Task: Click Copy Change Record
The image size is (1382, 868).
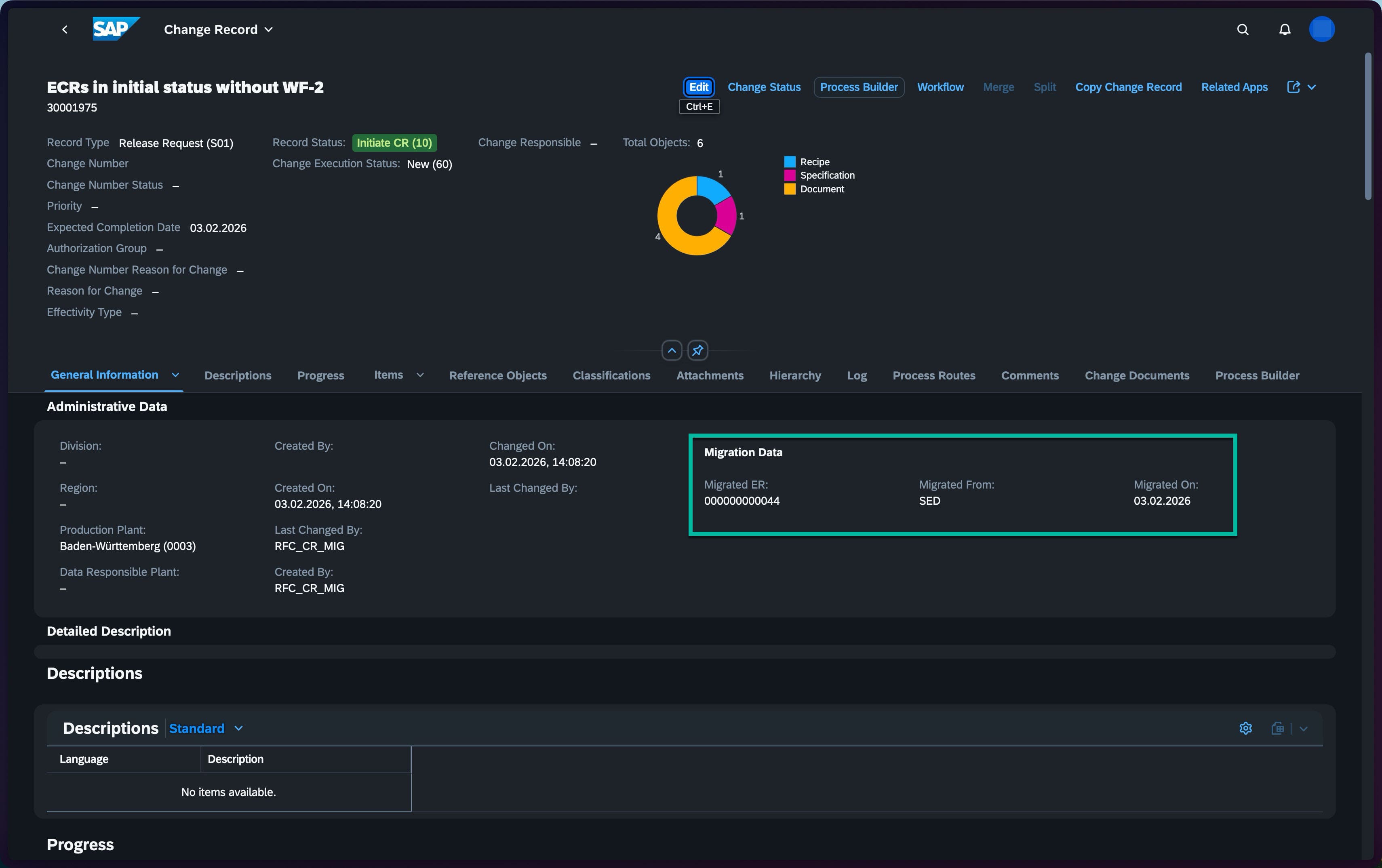Action: point(1128,87)
